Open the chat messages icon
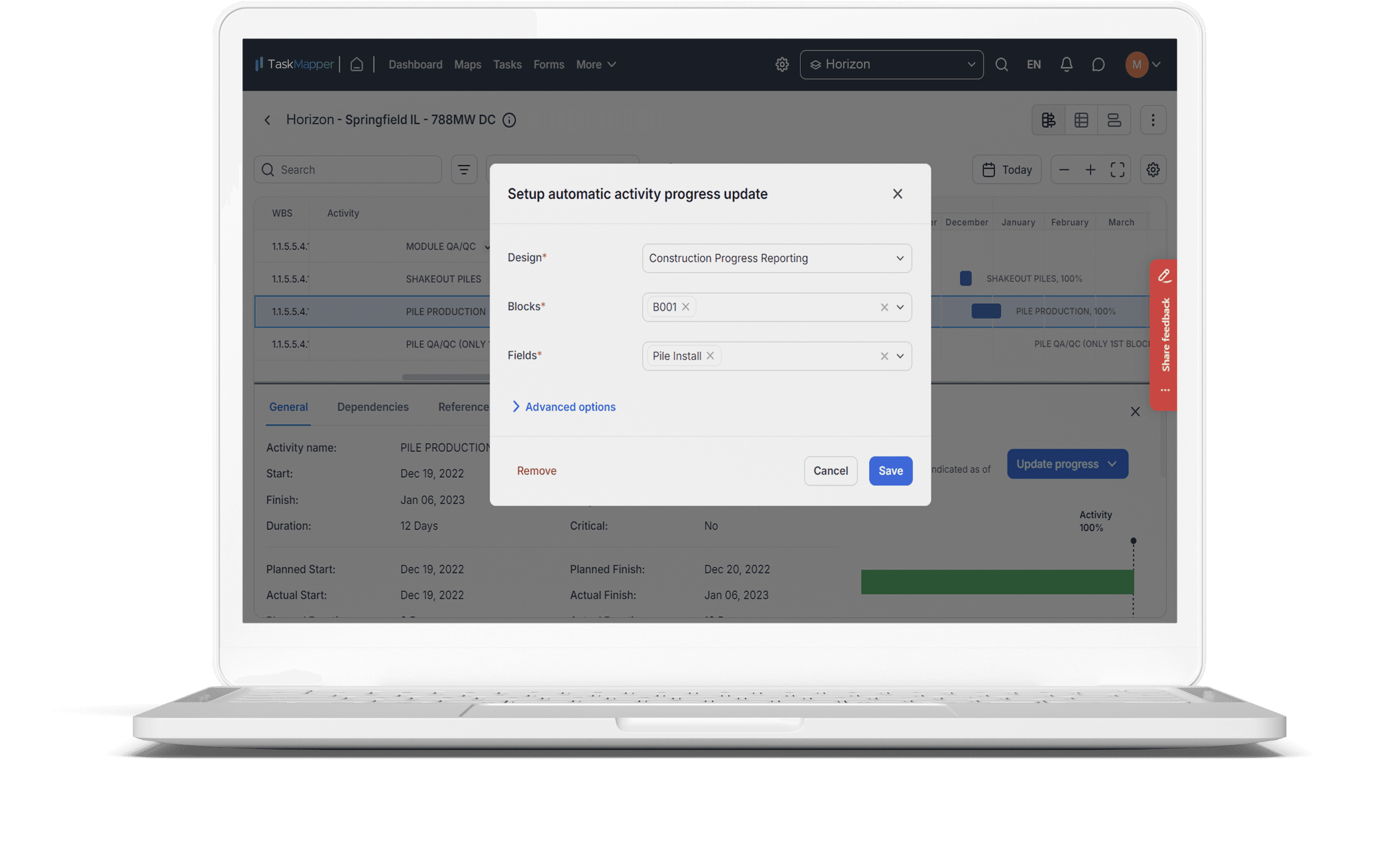Screen dimensions: 1400x853 (x=1098, y=64)
